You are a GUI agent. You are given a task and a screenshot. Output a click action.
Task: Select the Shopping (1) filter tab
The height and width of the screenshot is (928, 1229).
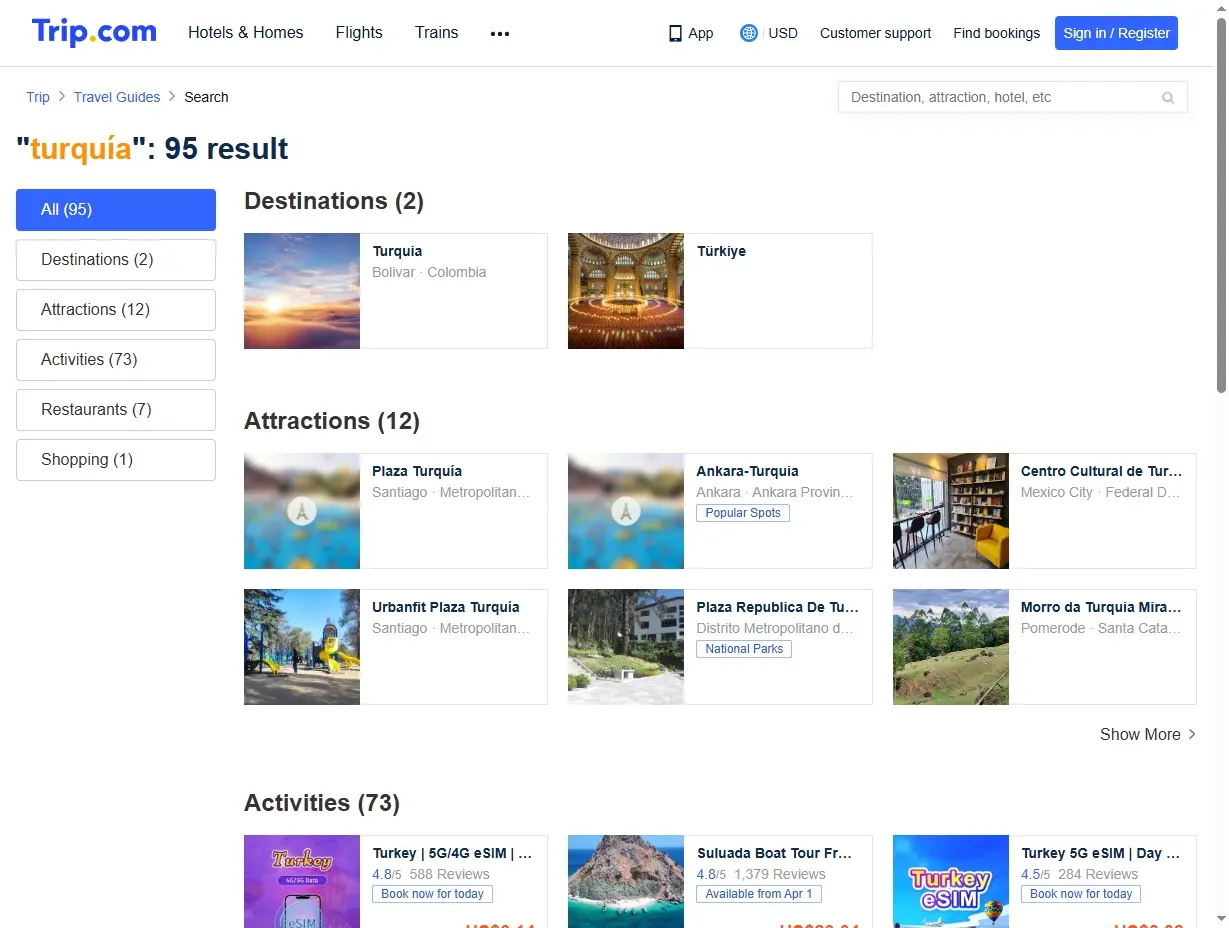pos(116,460)
